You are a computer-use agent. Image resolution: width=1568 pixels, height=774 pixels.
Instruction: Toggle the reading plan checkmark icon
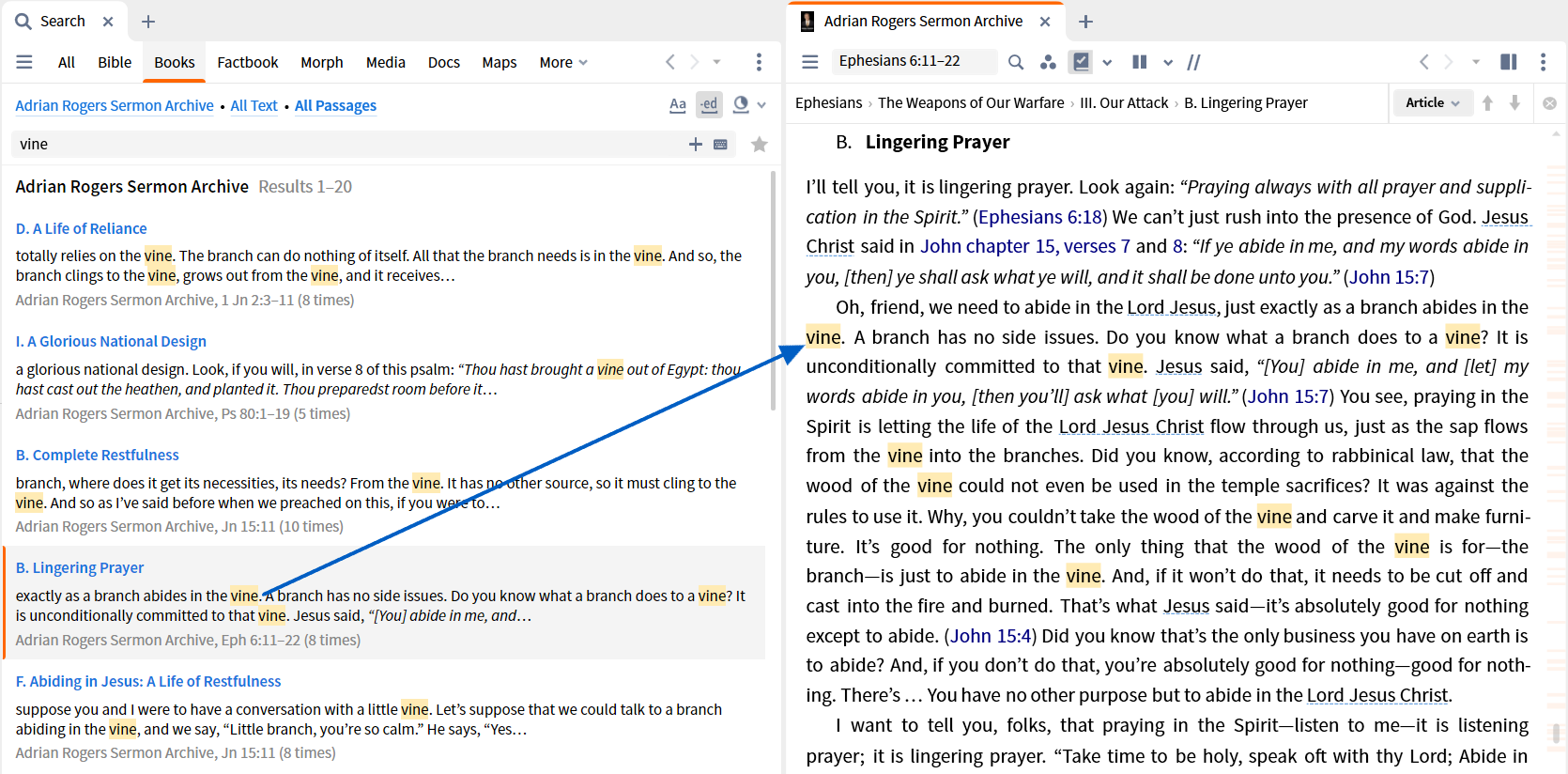tap(1082, 62)
